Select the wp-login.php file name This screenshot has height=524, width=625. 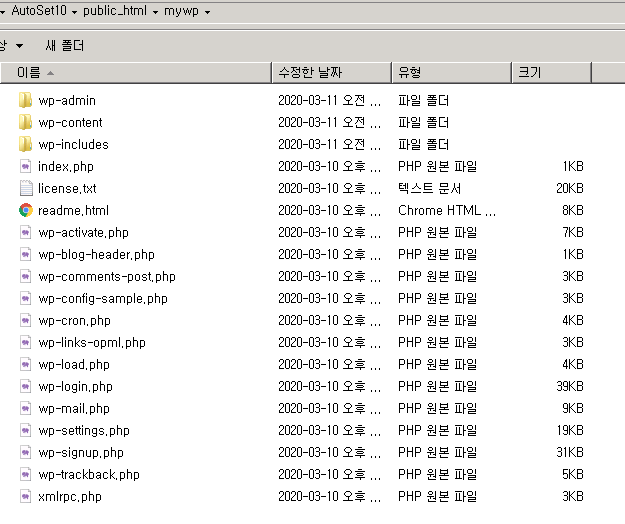[76, 387]
